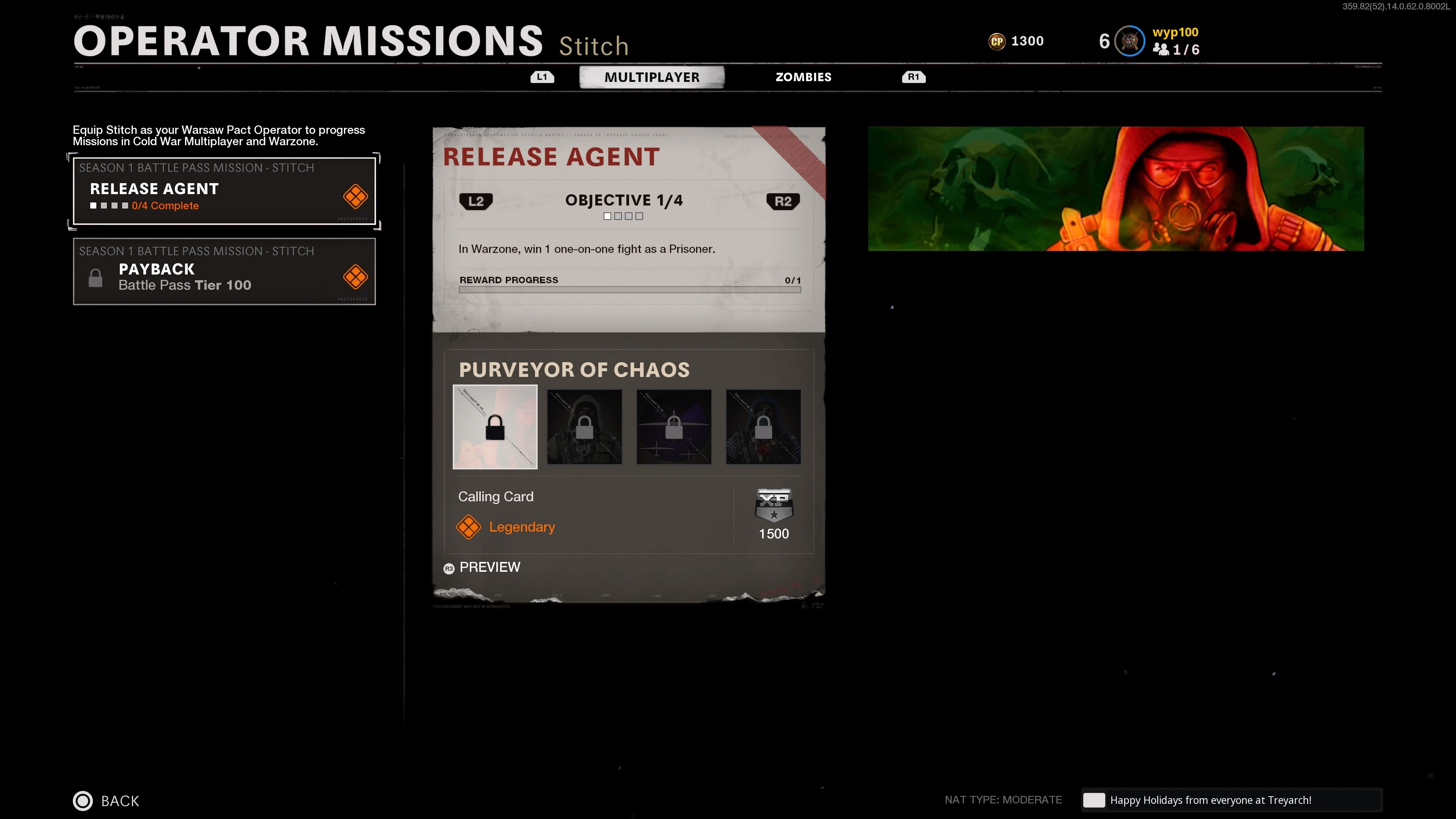Go to previous objective with L2
This screenshot has width=1456, height=819.
click(476, 201)
